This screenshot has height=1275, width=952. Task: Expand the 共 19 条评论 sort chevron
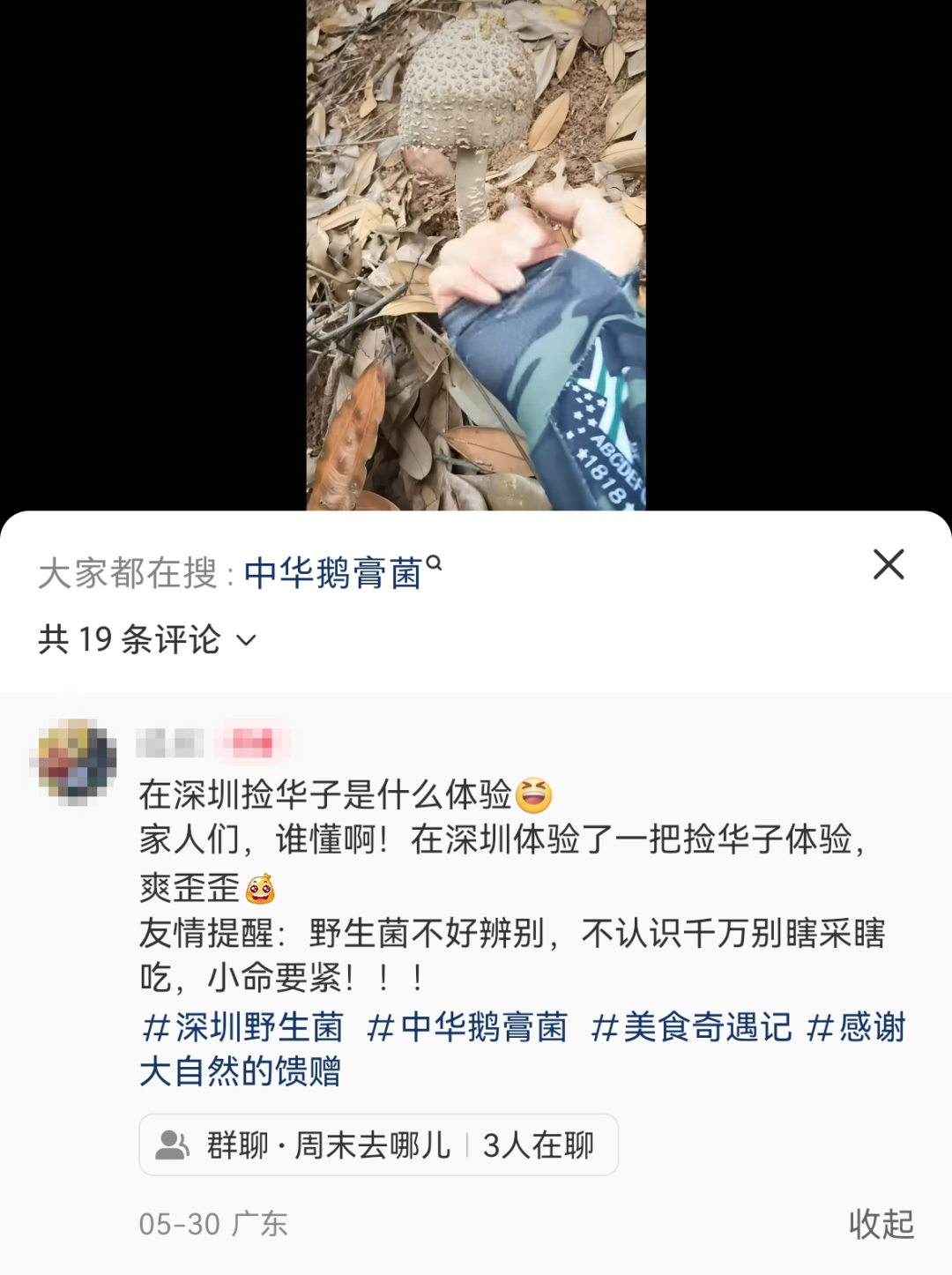pyautogui.click(x=247, y=640)
